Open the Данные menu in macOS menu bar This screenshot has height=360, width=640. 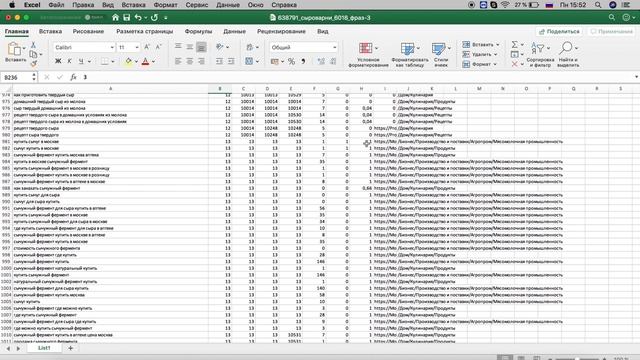228,5
